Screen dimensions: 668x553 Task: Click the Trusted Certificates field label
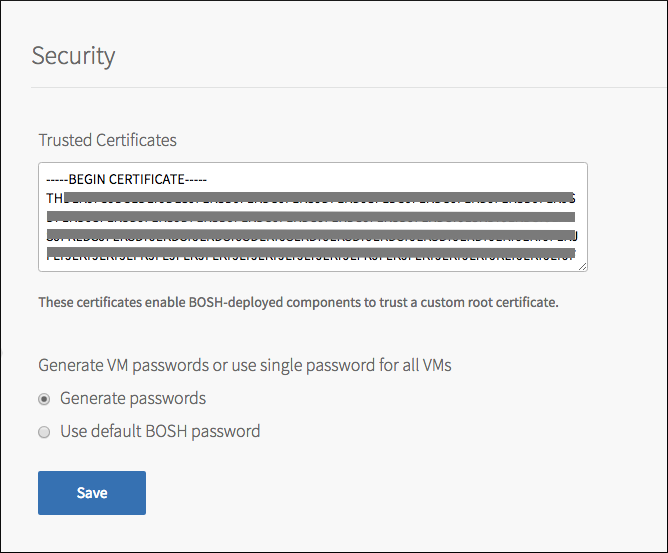click(x=107, y=140)
